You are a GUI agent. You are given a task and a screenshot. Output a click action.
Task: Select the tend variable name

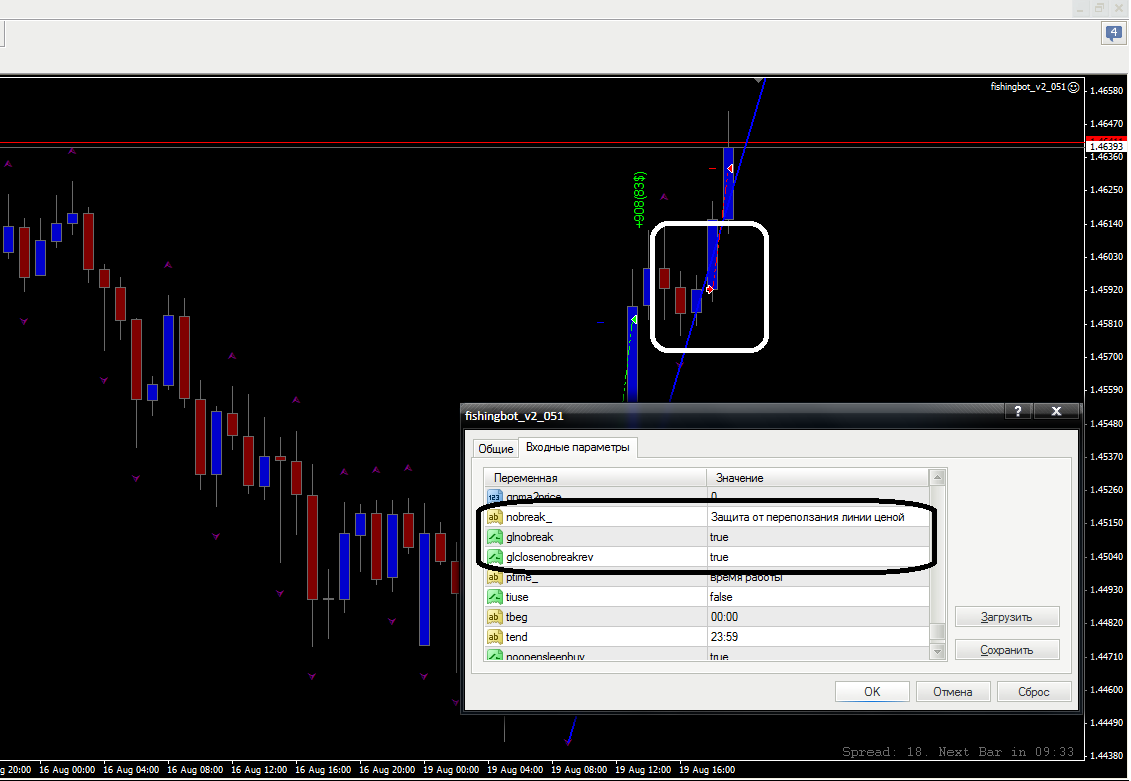[516, 637]
